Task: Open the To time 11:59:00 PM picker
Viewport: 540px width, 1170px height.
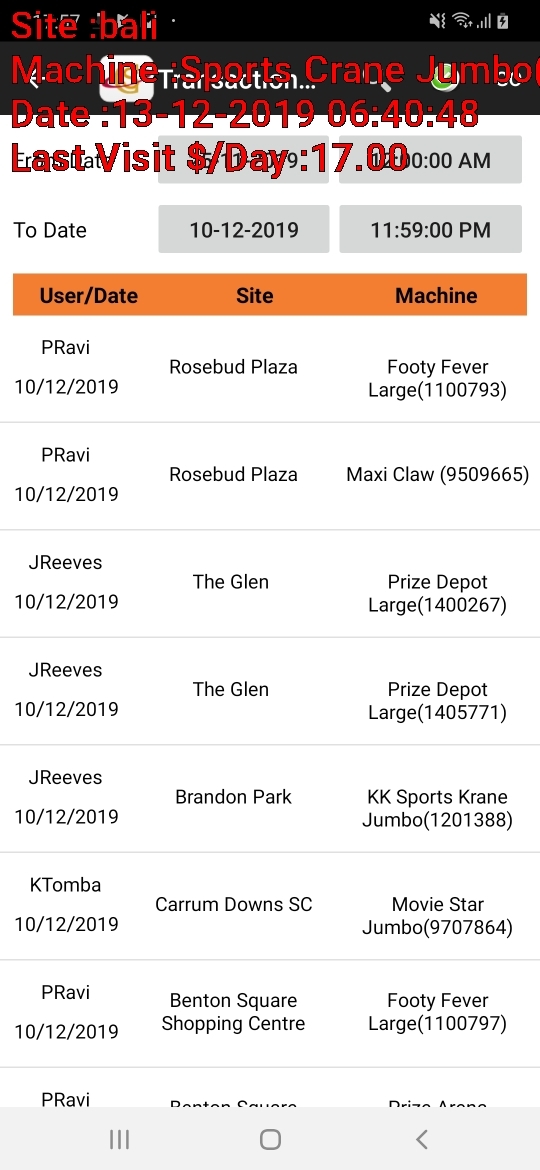Action: click(430, 229)
